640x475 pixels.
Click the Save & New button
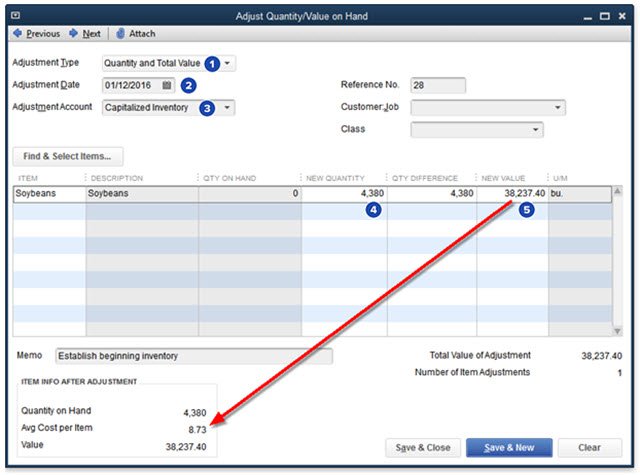point(509,448)
